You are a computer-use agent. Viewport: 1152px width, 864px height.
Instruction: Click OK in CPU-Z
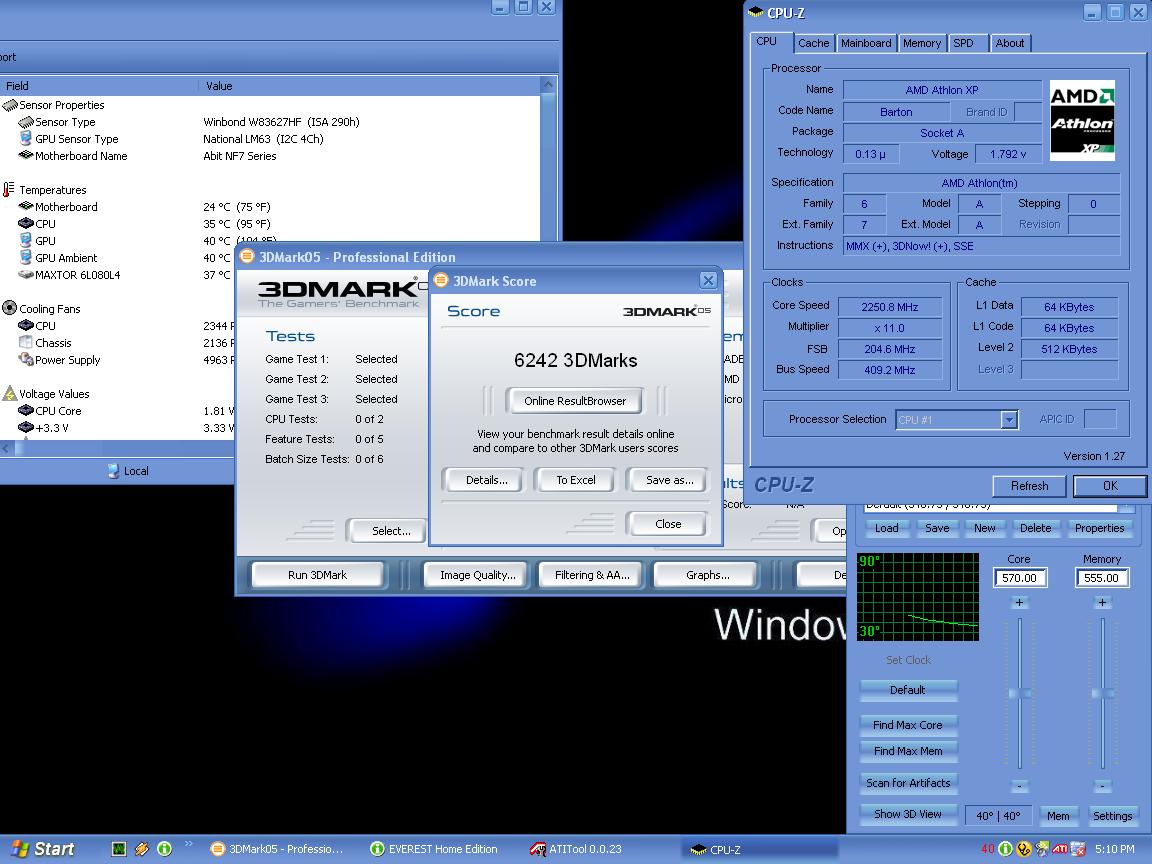(1109, 486)
